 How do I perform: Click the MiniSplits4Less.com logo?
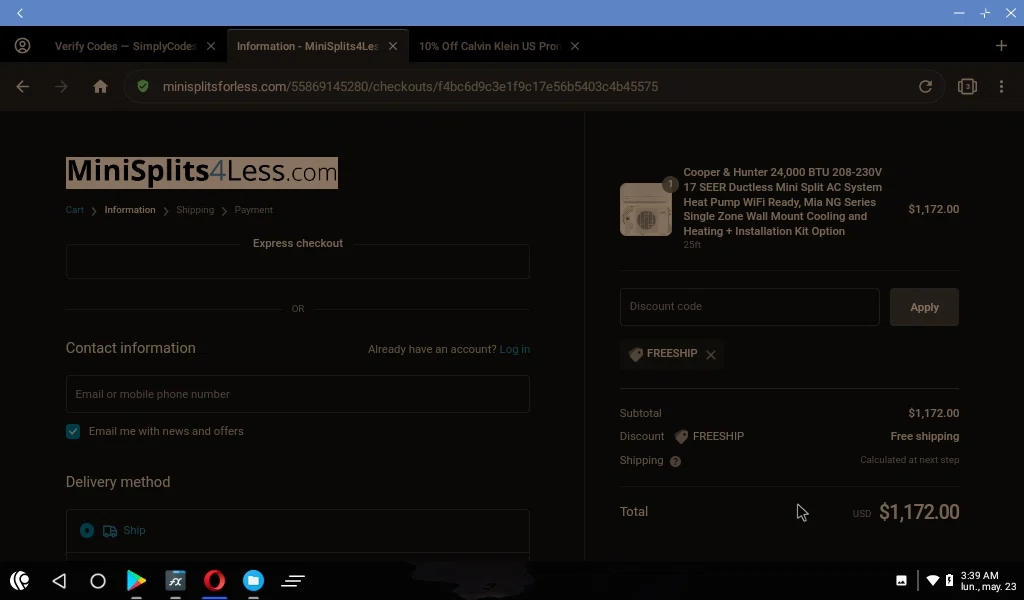(x=202, y=172)
